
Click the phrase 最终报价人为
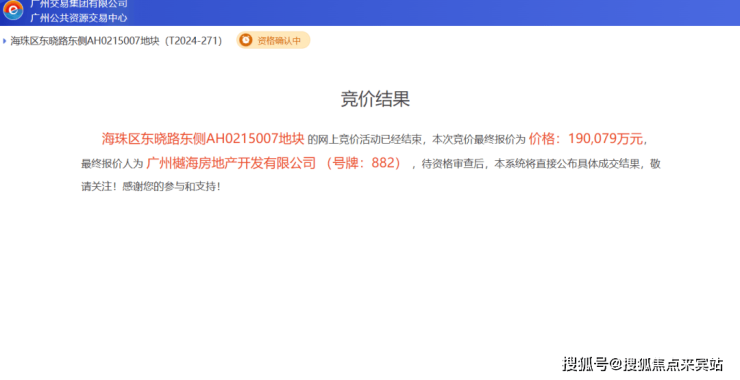coord(112,164)
